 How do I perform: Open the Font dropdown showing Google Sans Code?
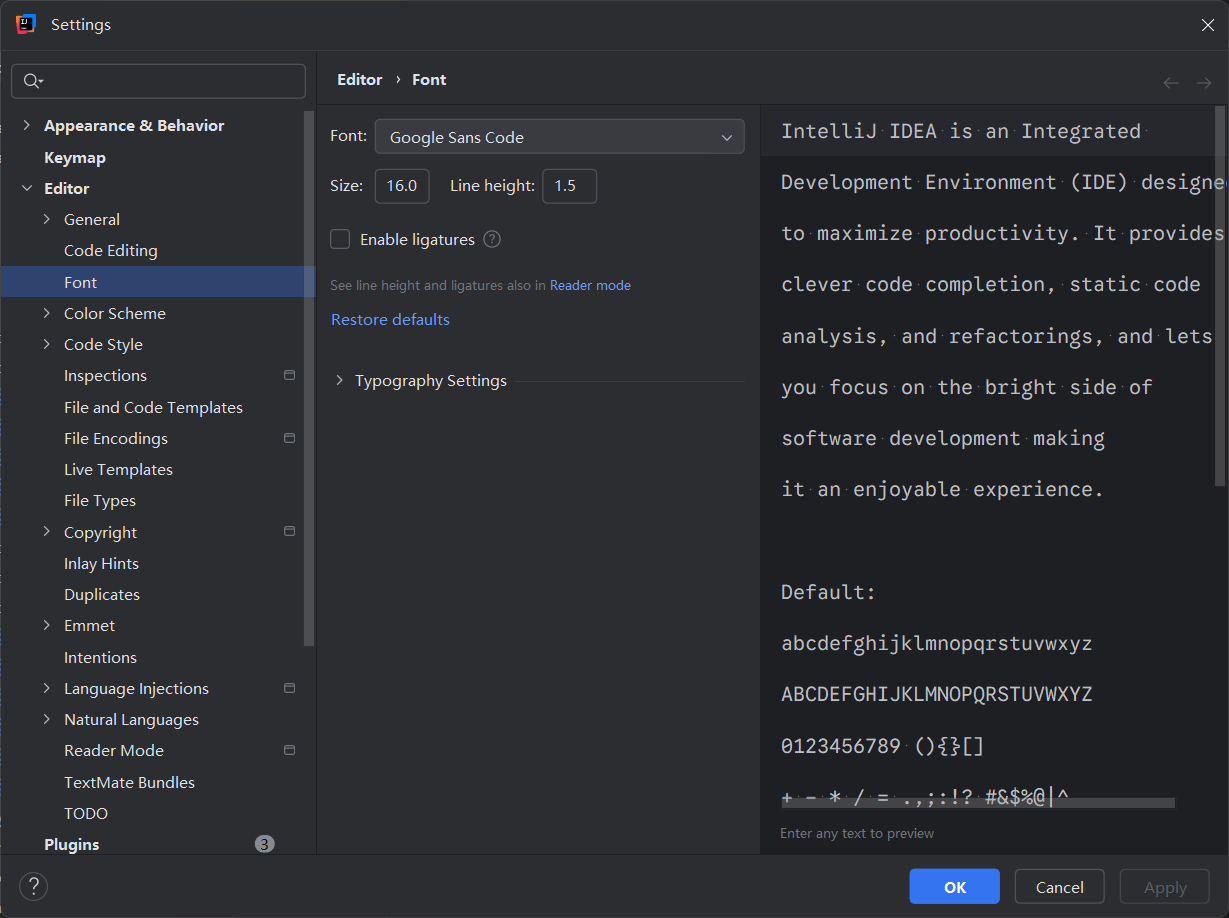(560, 137)
